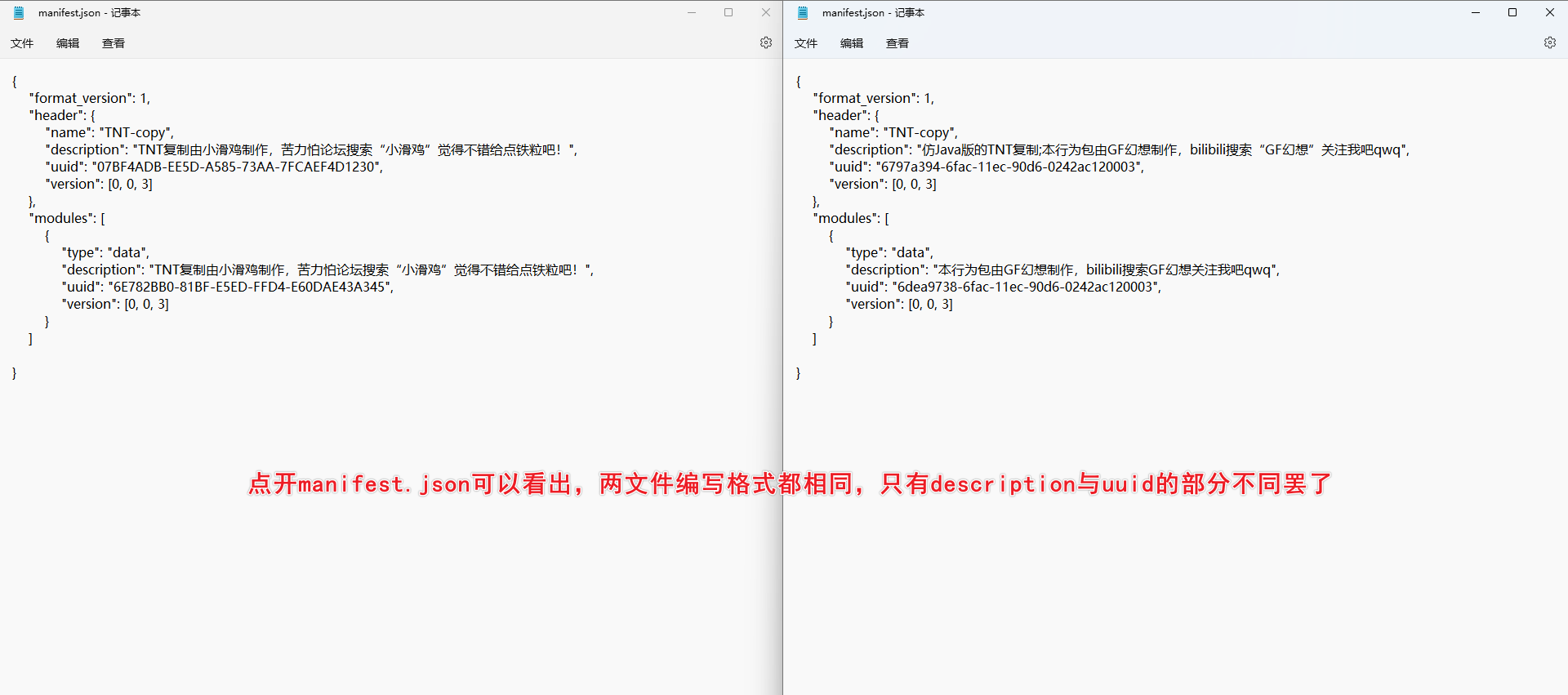Maximize the left Notepad window
The width and height of the screenshot is (1568, 695).
coord(728,12)
